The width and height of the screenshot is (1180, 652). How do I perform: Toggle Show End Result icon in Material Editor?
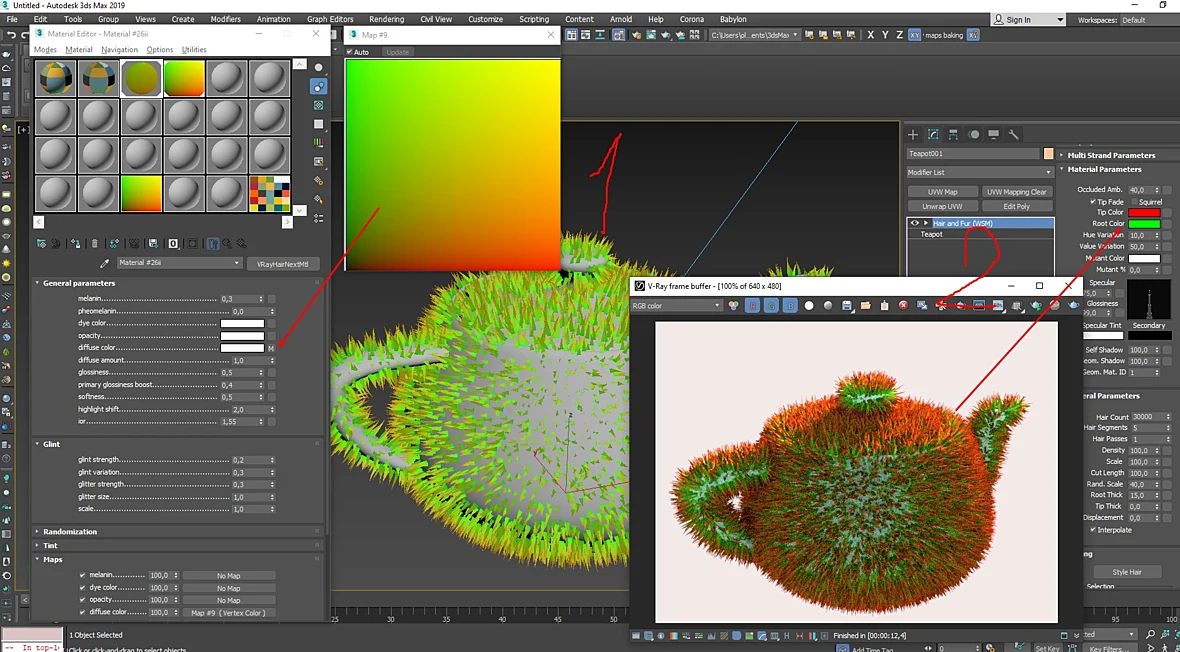point(213,243)
